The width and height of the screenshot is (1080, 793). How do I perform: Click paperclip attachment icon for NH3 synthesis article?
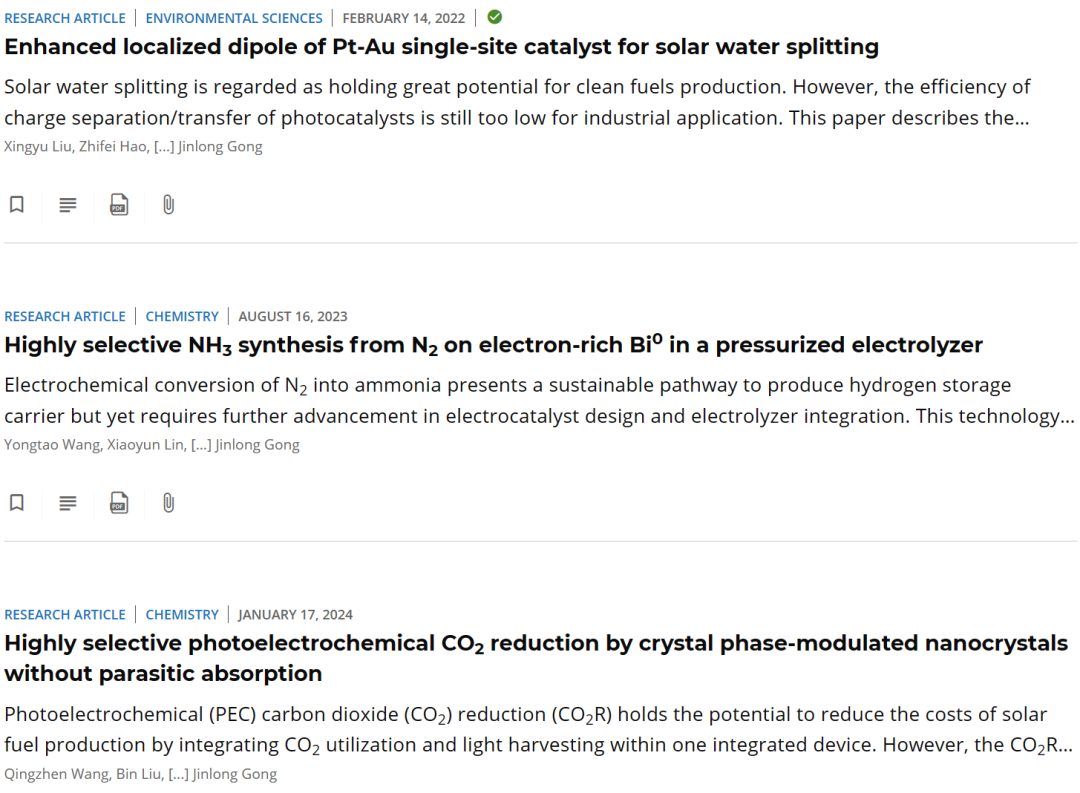169,503
